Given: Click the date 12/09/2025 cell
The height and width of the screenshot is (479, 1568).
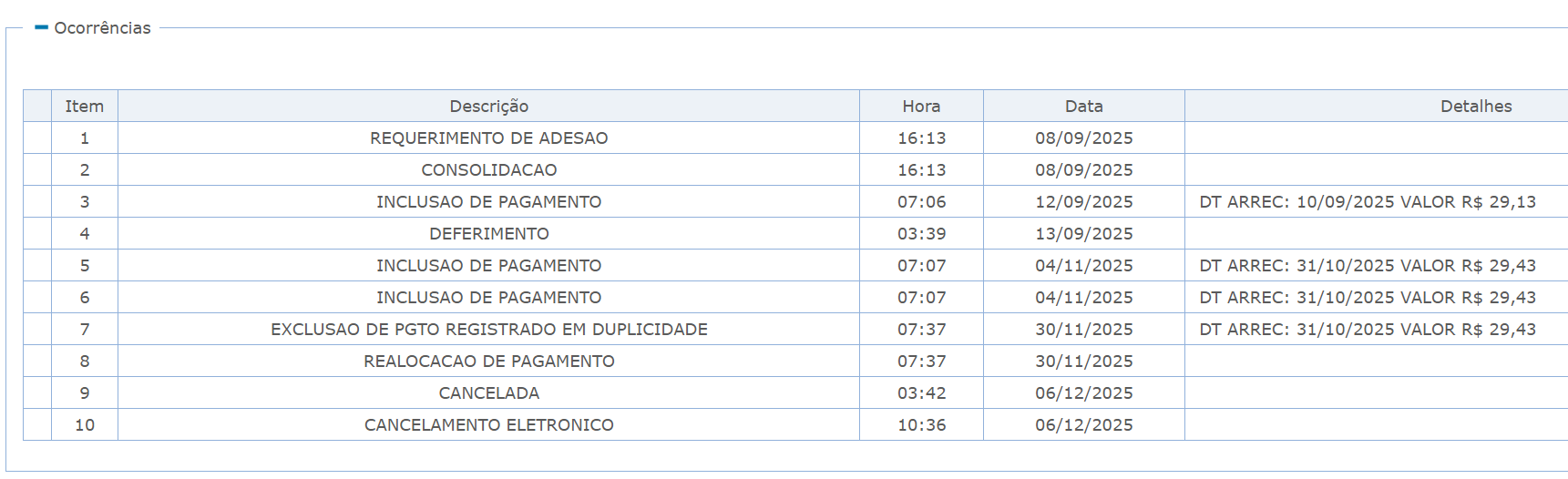Looking at the screenshot, I should click(1084, 201).
